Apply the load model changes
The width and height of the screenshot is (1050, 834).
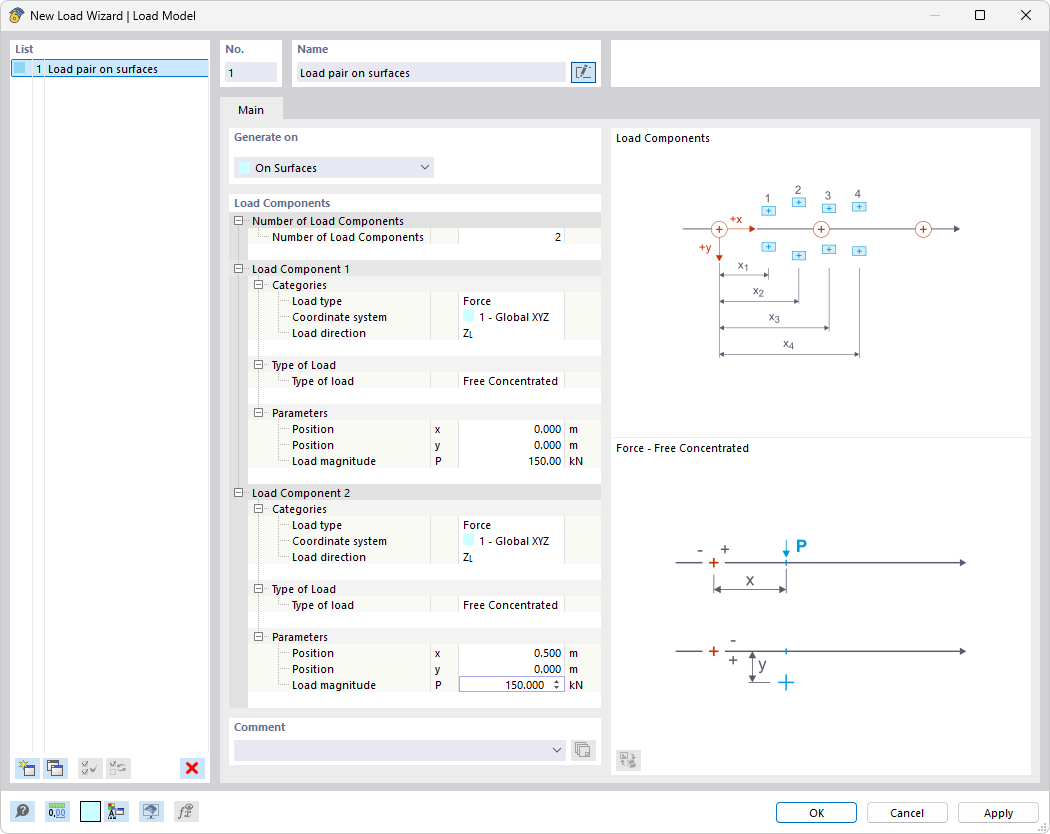tap(997, 812)
